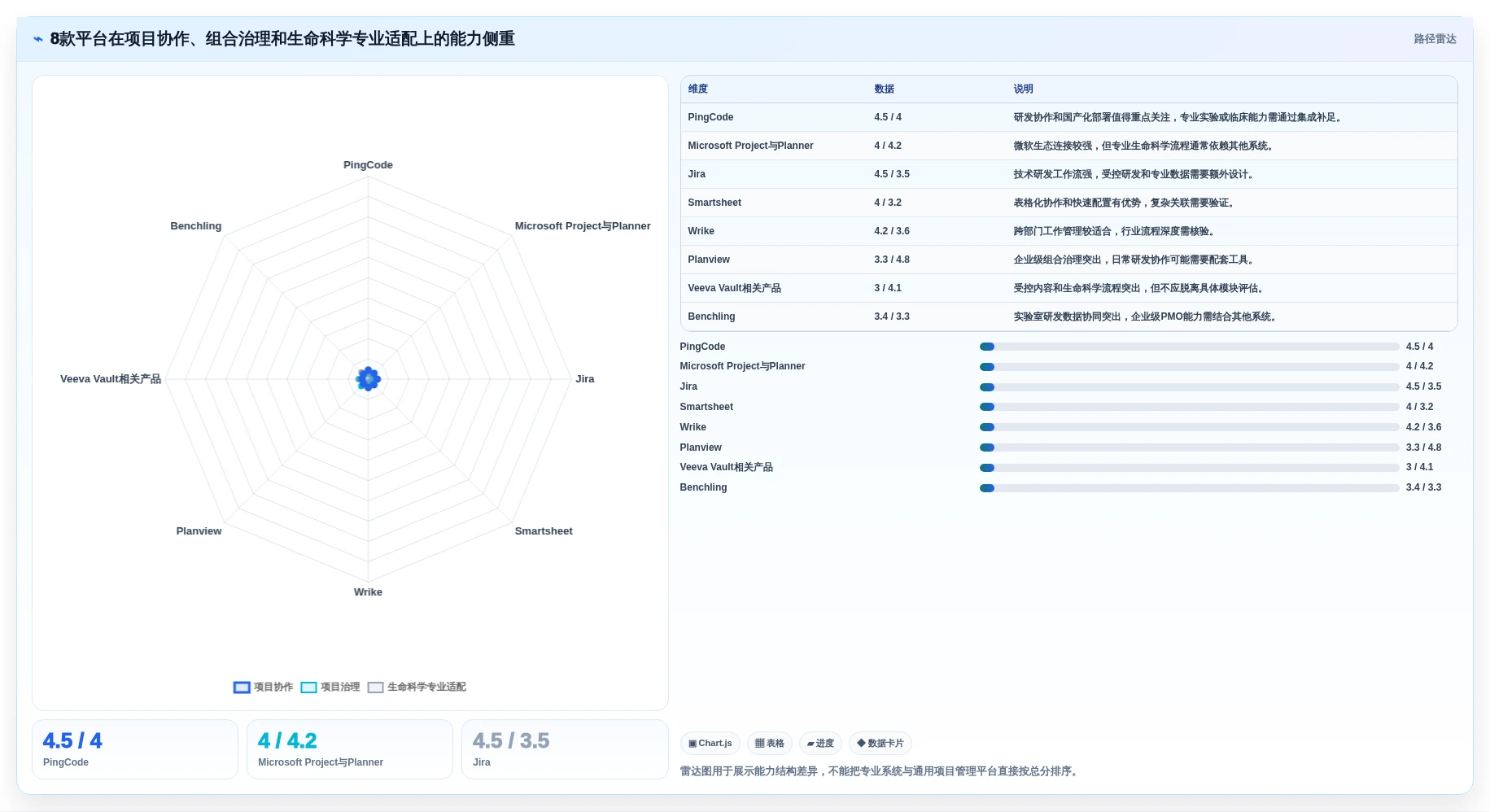Screen dimensions: 1490x812
Task: Click the radar chart center data point
Action: pos(368,379)
